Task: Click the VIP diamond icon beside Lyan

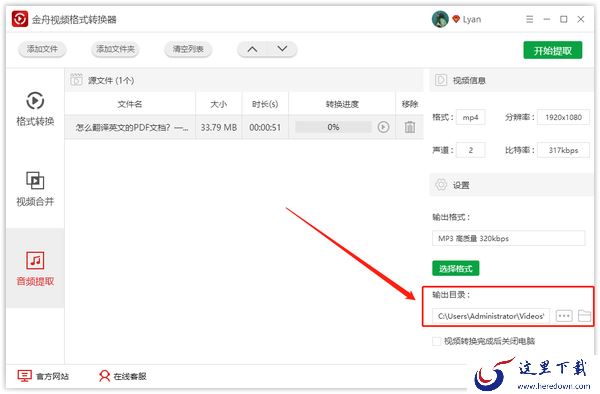Action: coord(456,19)
